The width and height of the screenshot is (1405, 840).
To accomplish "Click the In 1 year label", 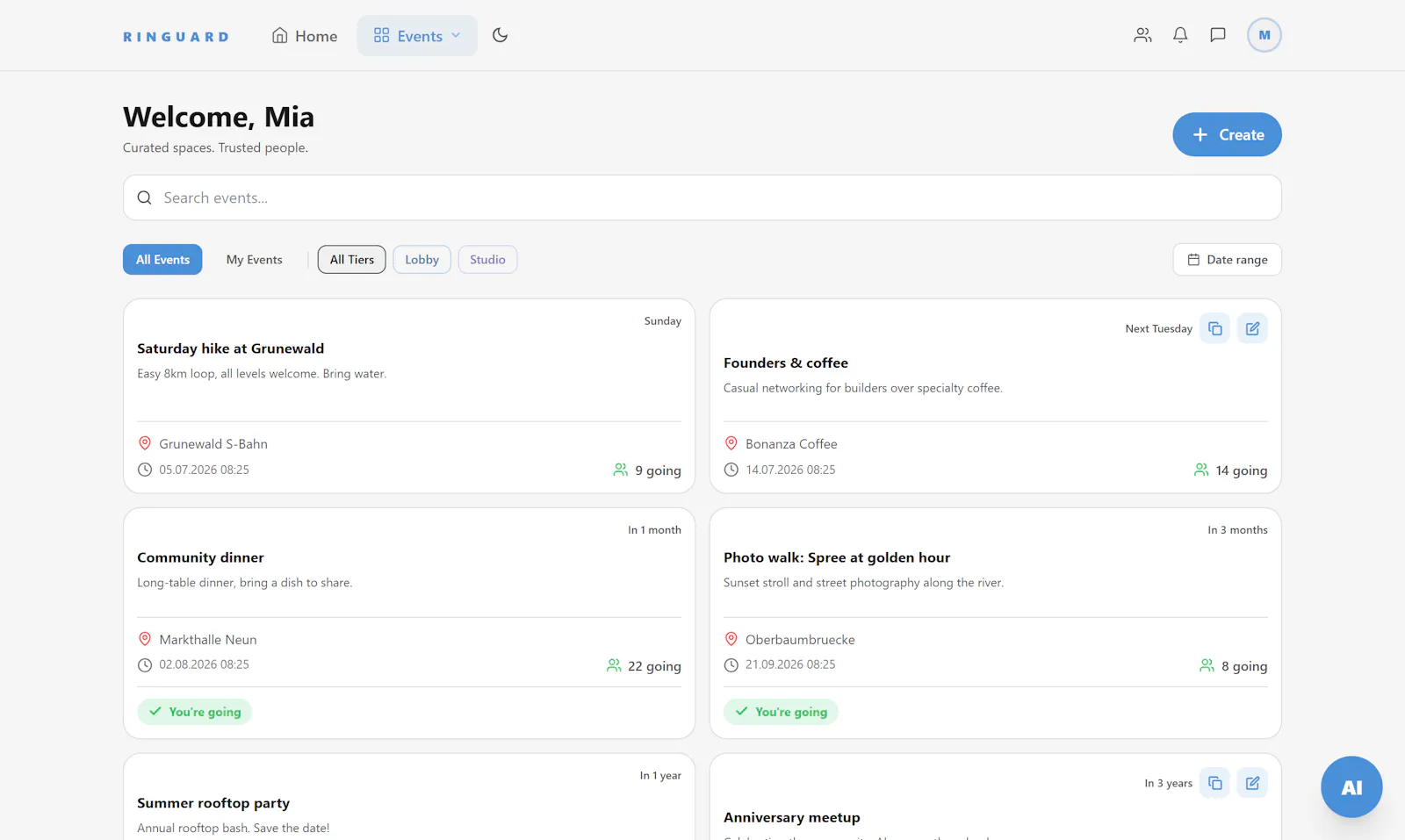I will coord(660,776).
